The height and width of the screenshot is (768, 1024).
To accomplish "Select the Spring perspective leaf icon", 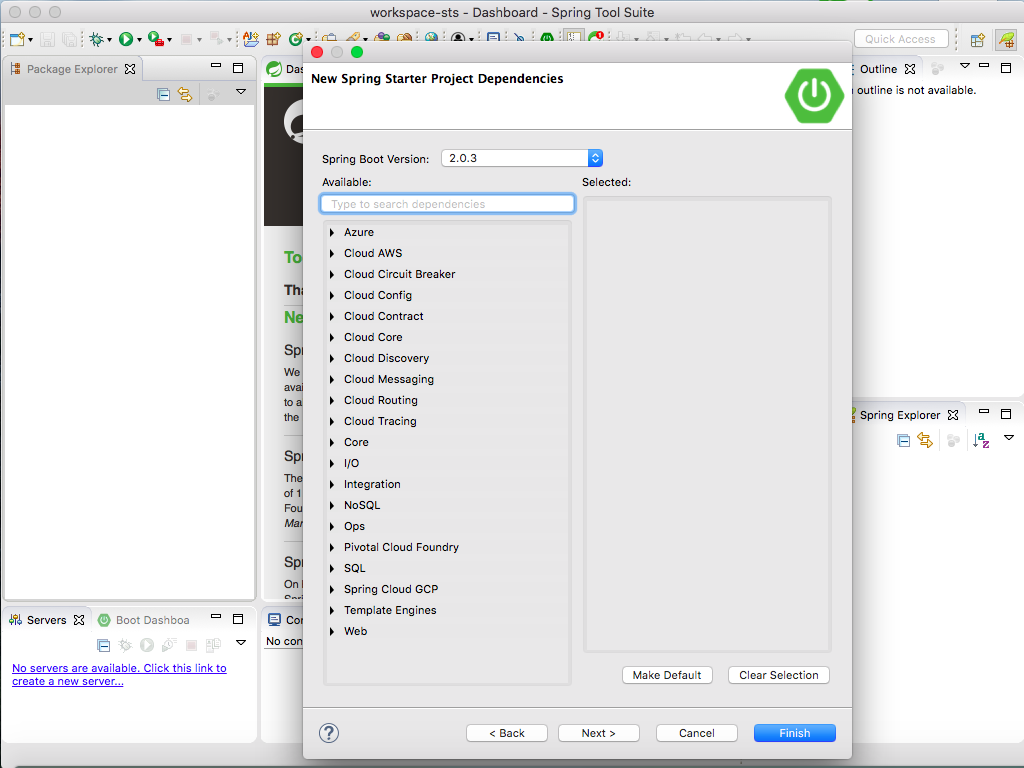I will (x=1006, y=40).
